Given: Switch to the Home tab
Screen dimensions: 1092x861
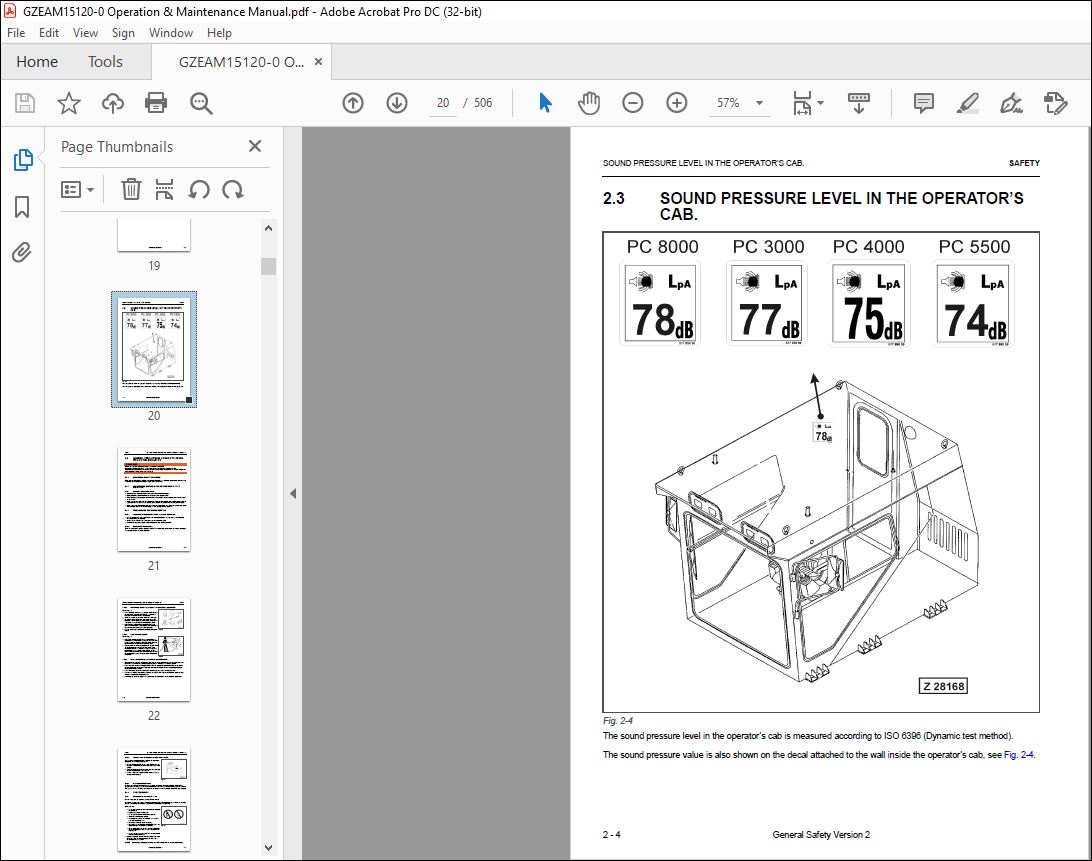Looking at the screenshot, I should 37,62.
